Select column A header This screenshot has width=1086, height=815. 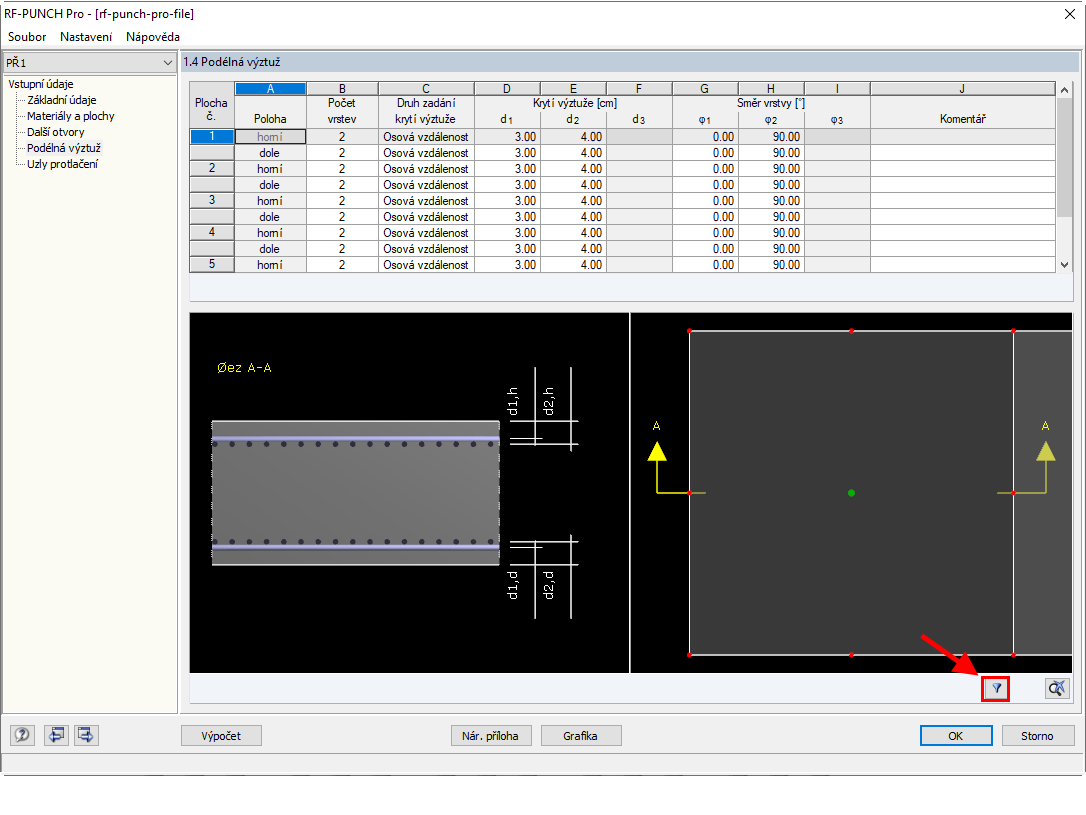coord(270,89)
